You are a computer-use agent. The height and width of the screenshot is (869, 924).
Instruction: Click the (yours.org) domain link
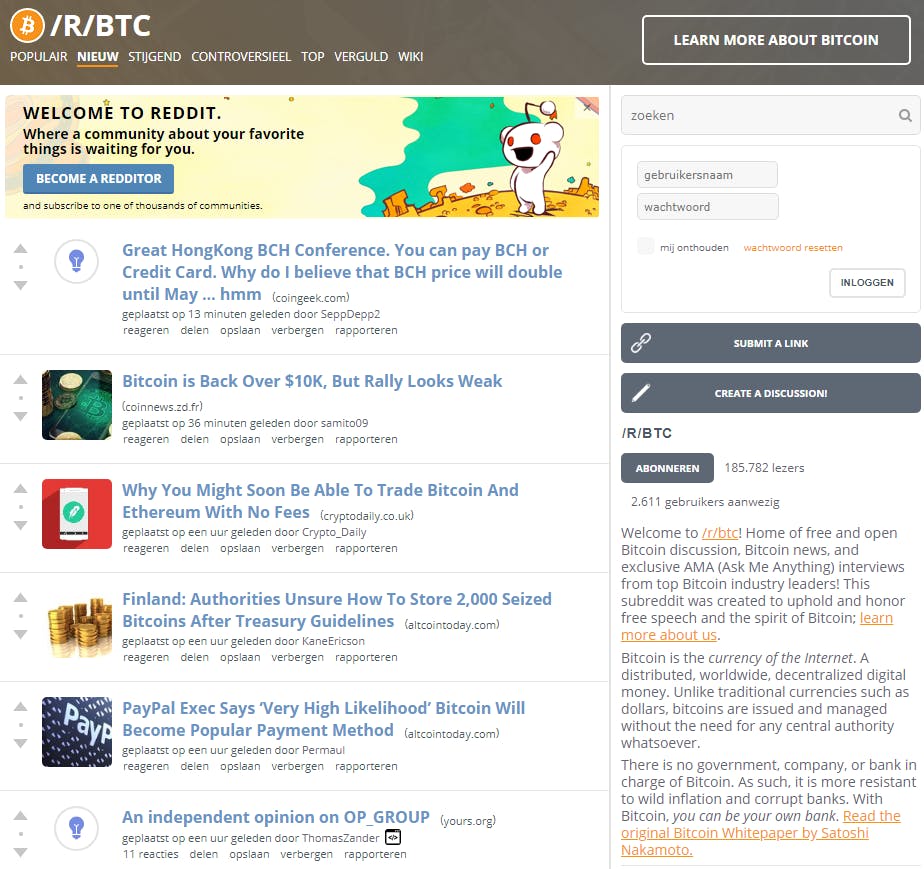coord(468,820)
